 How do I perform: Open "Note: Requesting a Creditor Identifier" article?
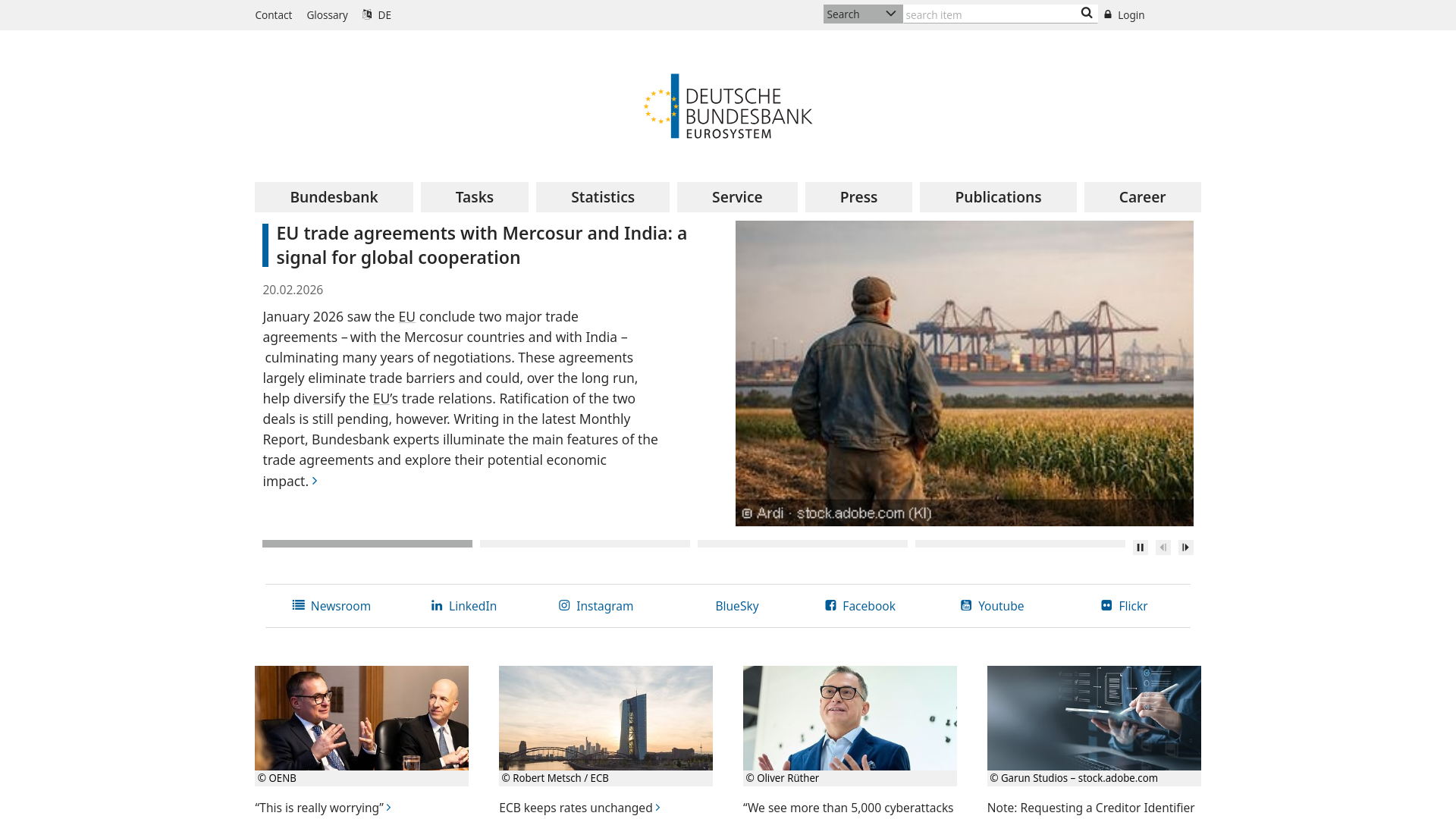click(1090, 808)
